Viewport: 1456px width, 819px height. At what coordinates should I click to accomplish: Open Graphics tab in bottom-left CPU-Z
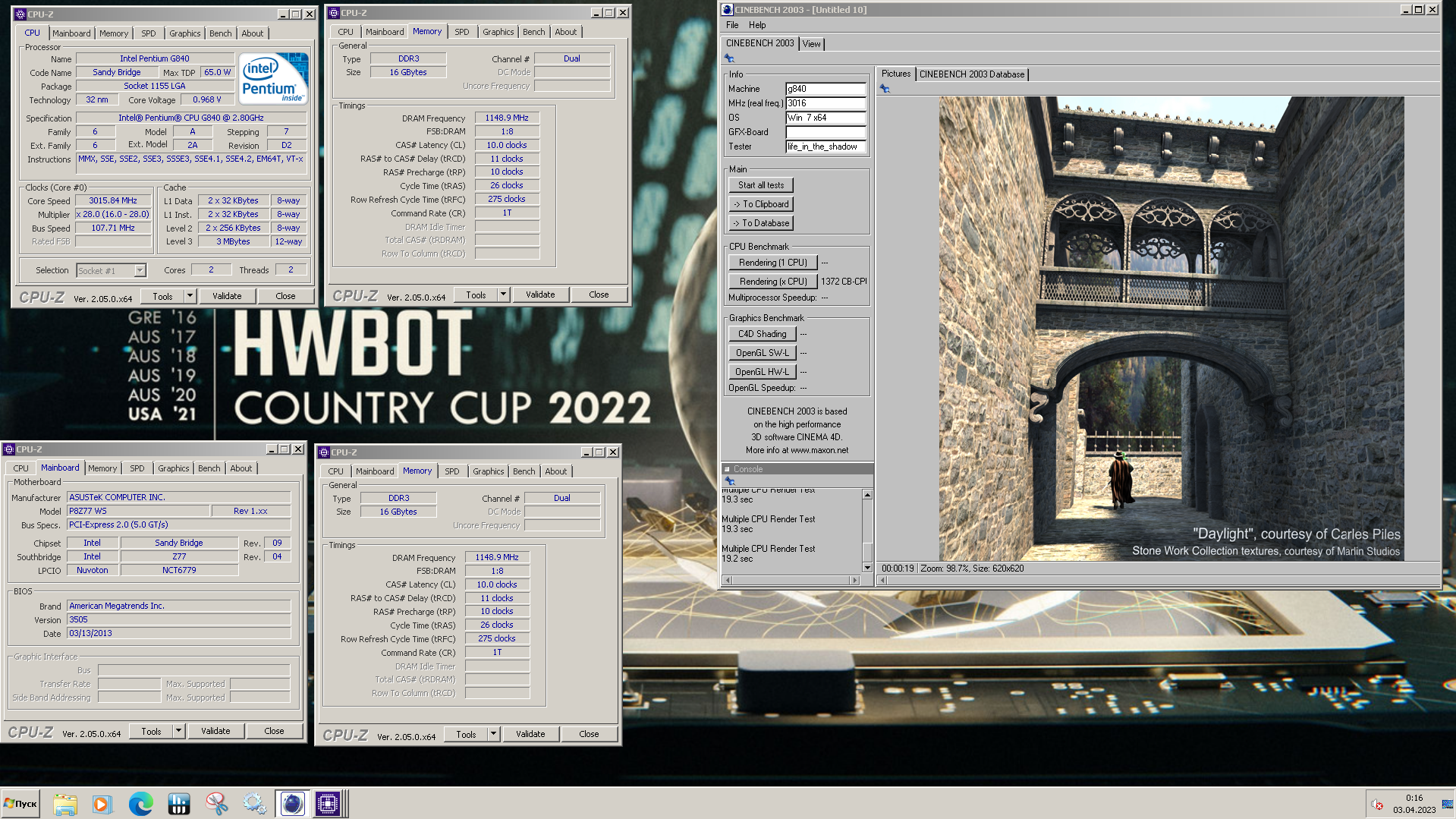[174, 468]
